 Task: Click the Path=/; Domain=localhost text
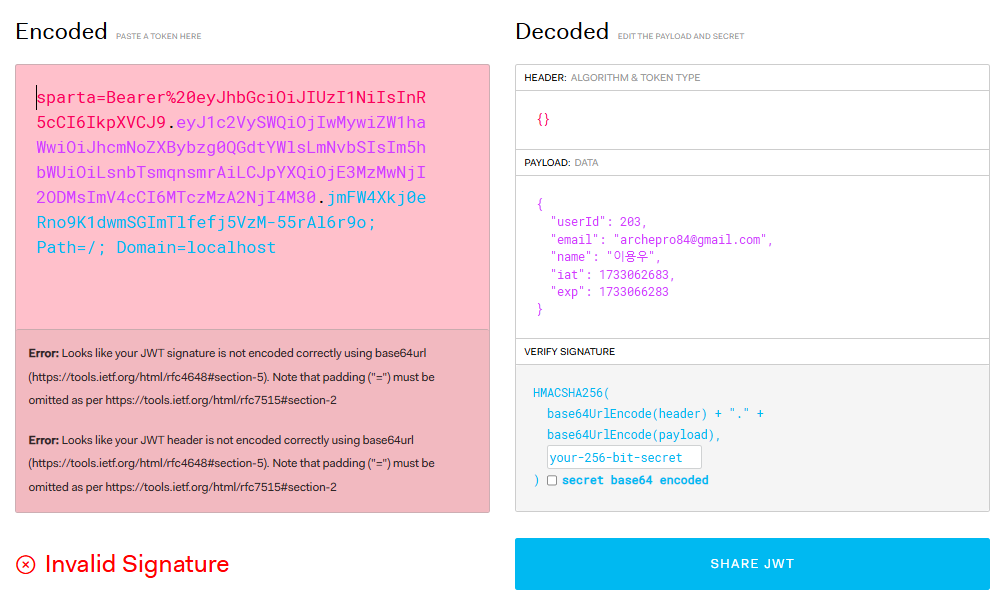156,247
